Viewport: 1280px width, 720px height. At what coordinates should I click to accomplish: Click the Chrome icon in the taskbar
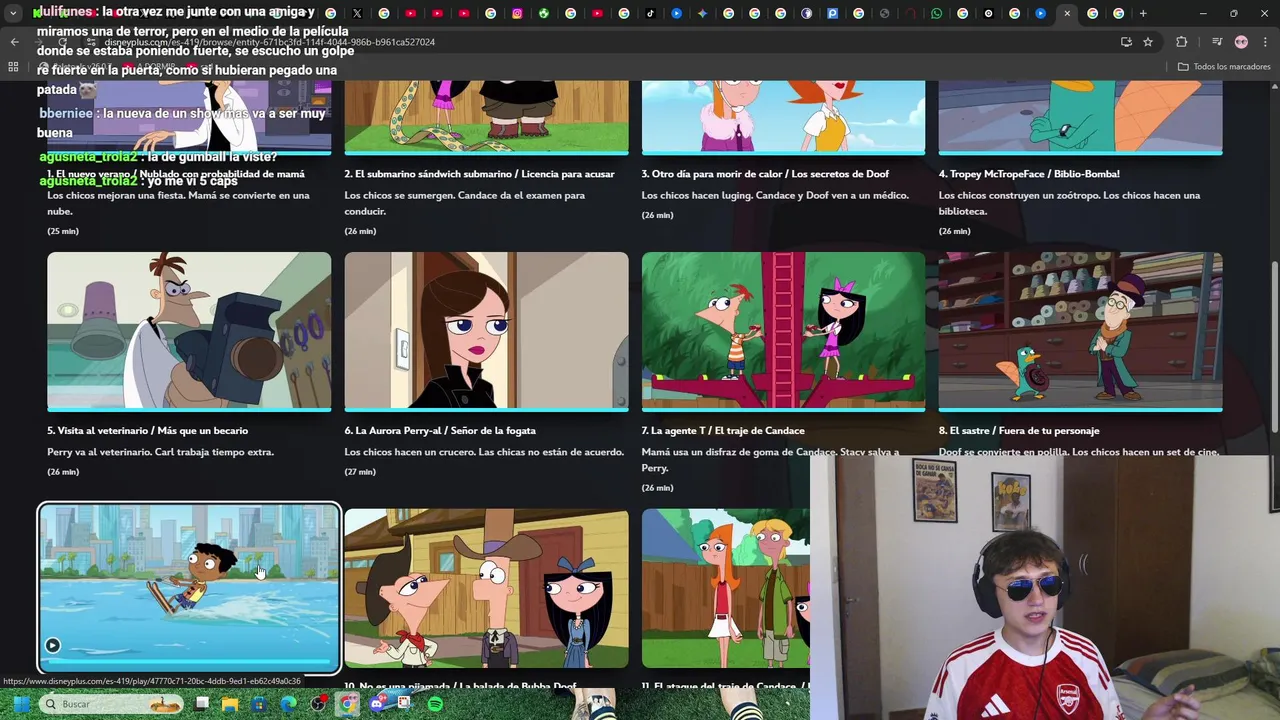click(x=347, y=704)
